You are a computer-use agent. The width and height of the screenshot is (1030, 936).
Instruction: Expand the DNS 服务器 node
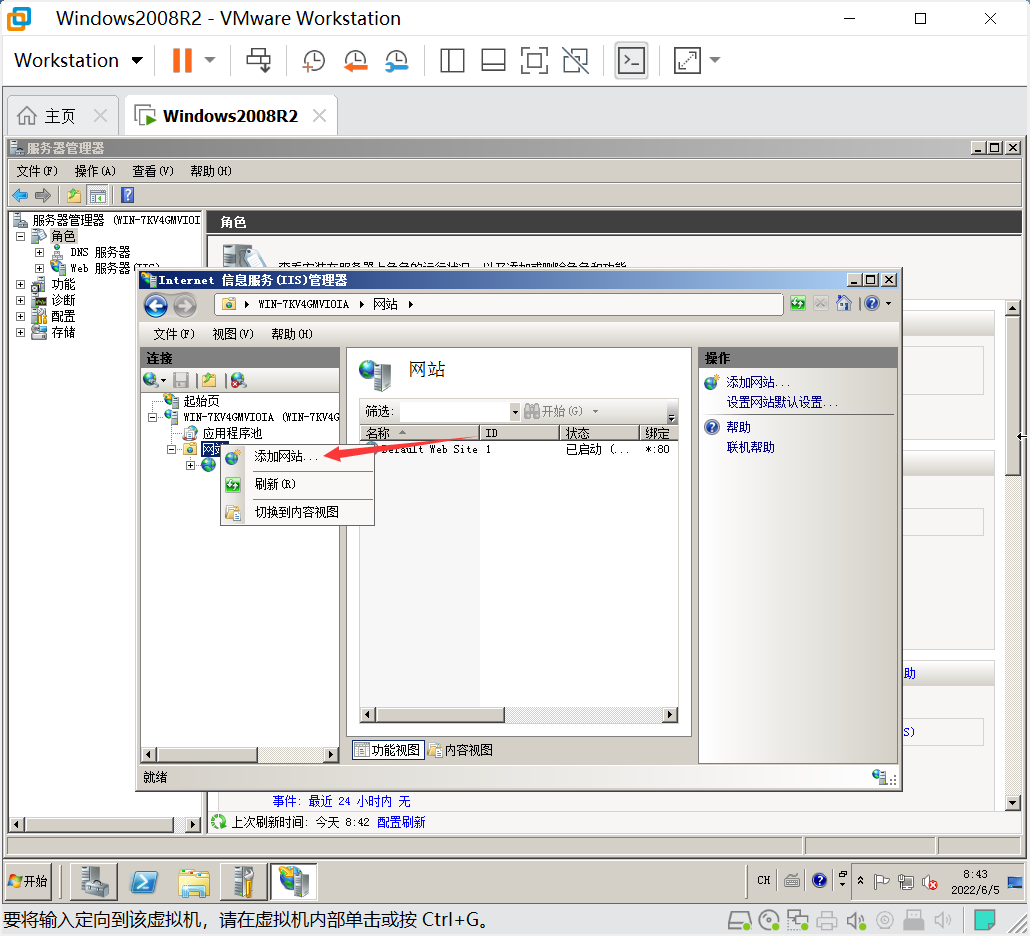click(39, 252)
